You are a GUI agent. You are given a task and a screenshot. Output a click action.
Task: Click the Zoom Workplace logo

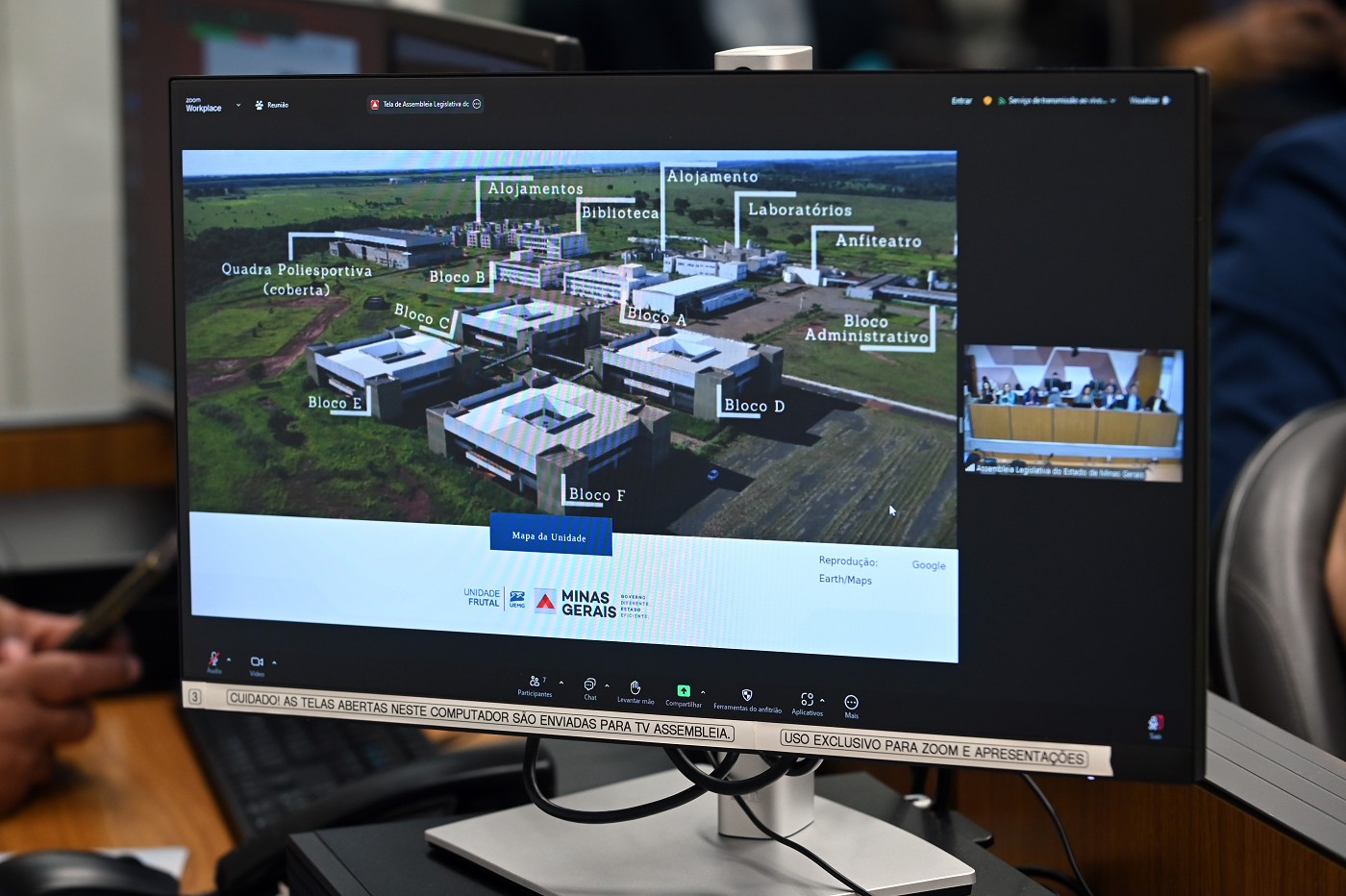pos(203,105)
